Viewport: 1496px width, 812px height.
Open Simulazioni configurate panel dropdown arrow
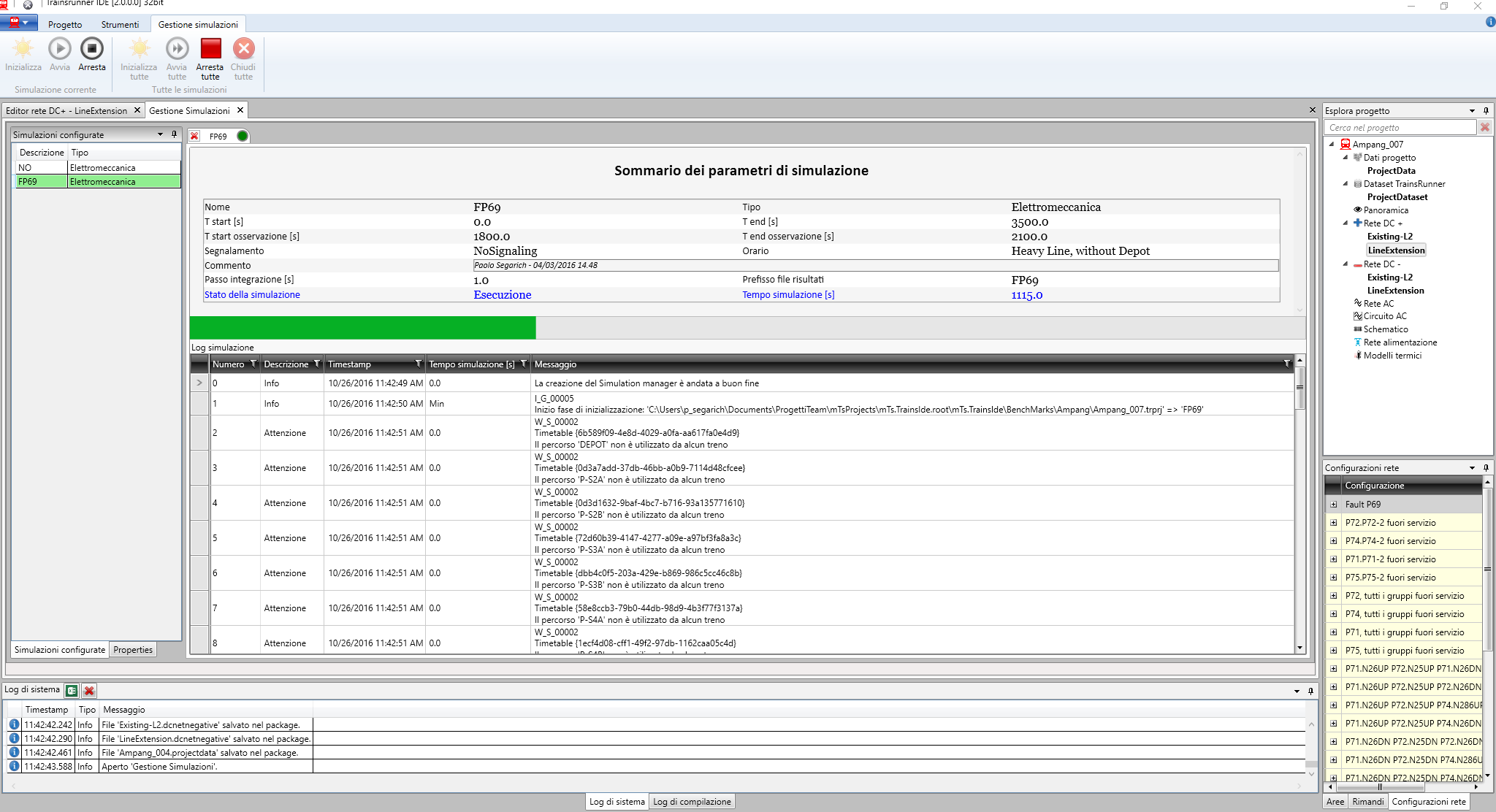[x=160, y=134]
